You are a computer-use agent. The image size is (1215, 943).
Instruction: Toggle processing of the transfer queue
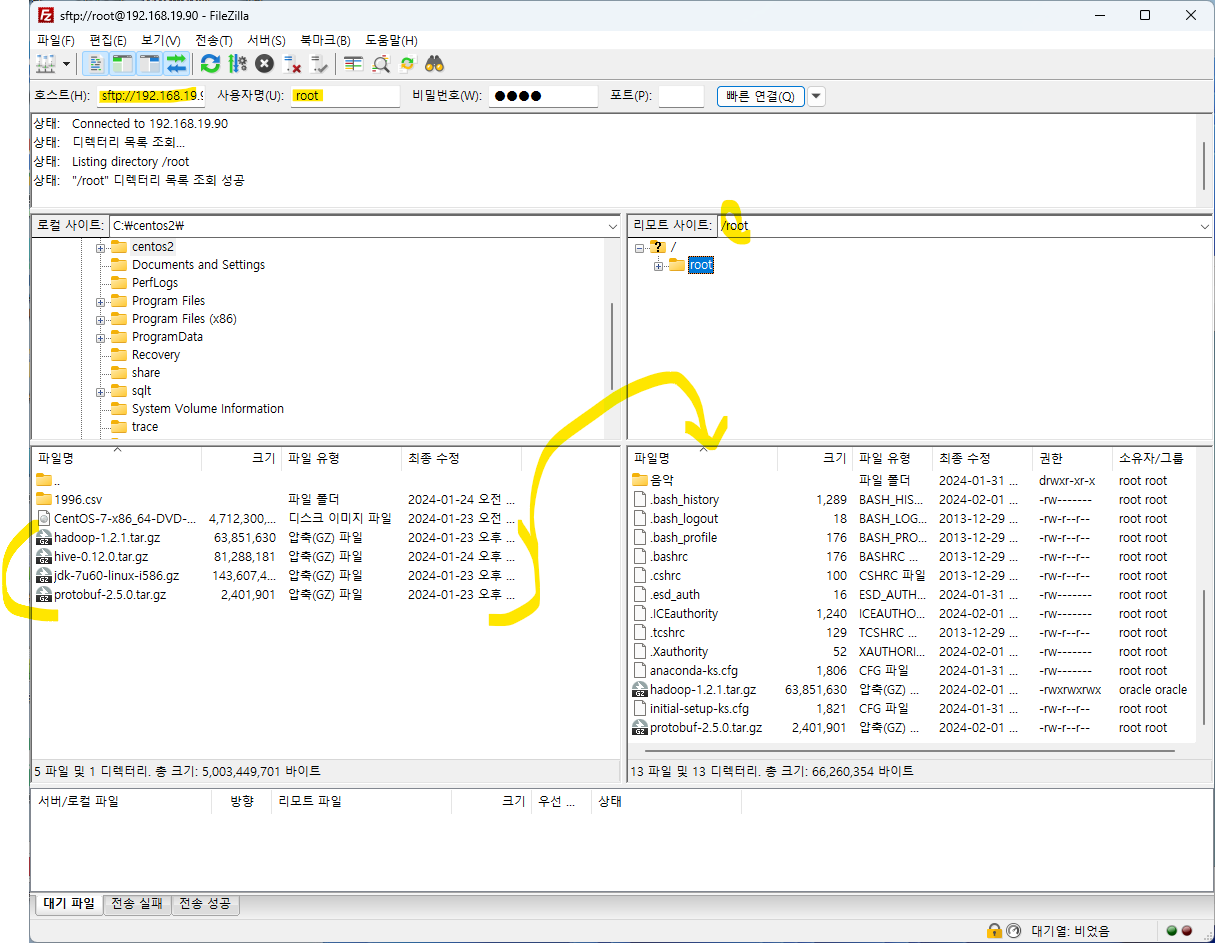pyautogui.click(x=237, y=64)
